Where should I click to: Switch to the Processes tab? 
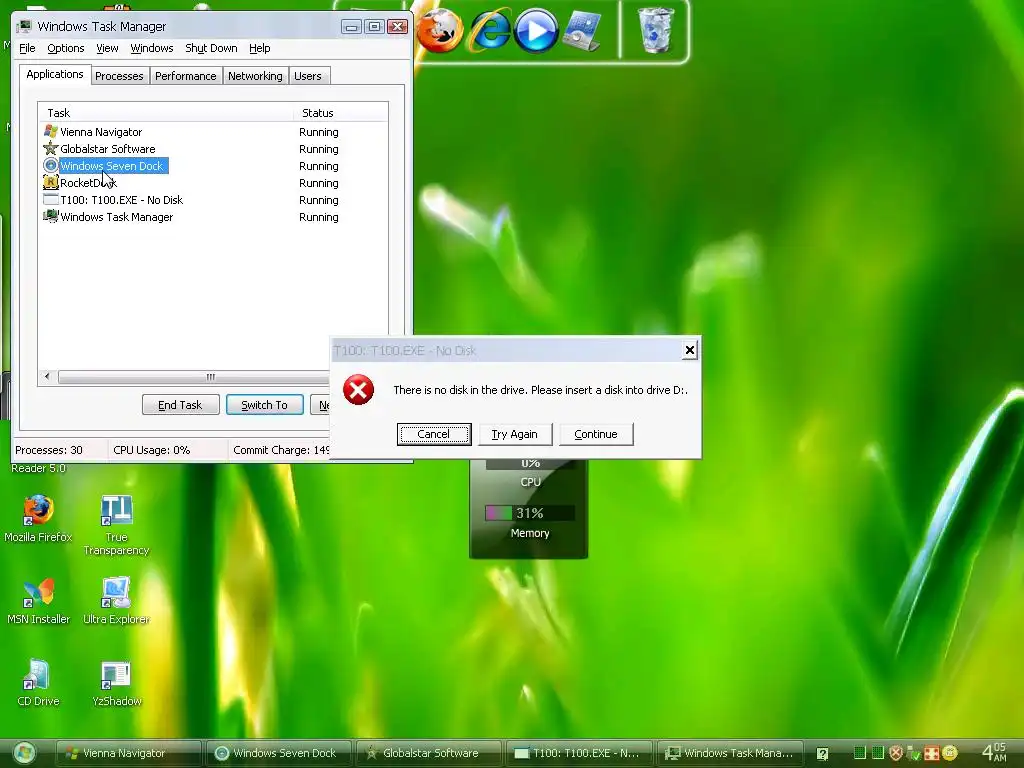[x=120, y=76]
